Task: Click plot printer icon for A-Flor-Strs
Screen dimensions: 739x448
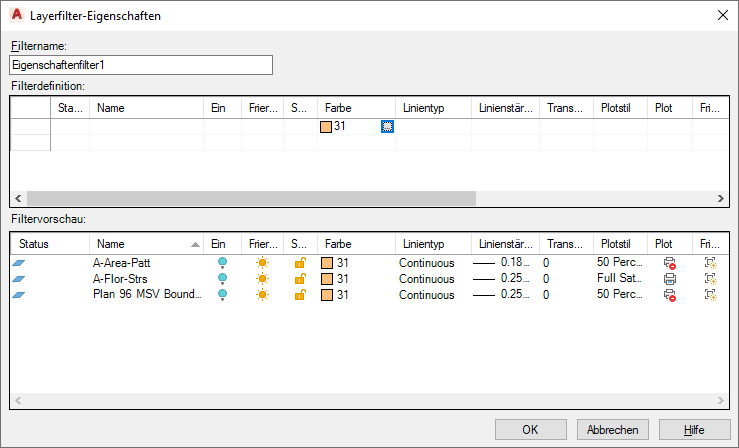Action: pos(670,279)
